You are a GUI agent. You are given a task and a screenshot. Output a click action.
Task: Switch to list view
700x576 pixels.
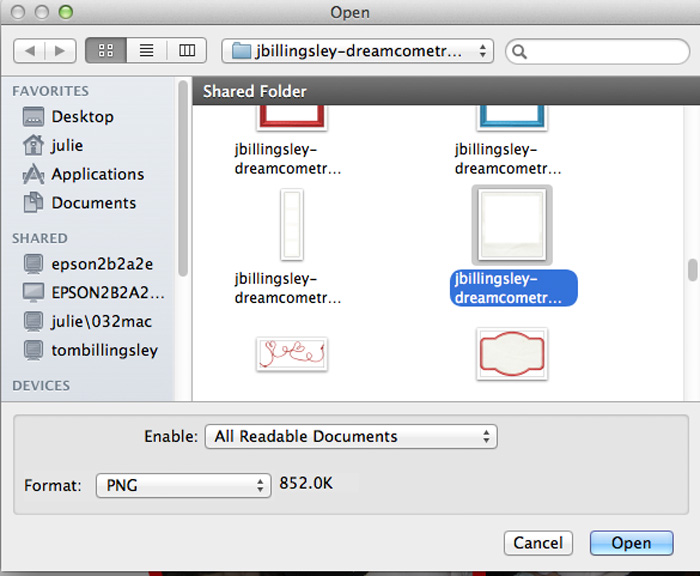click(x=146, y=50)
